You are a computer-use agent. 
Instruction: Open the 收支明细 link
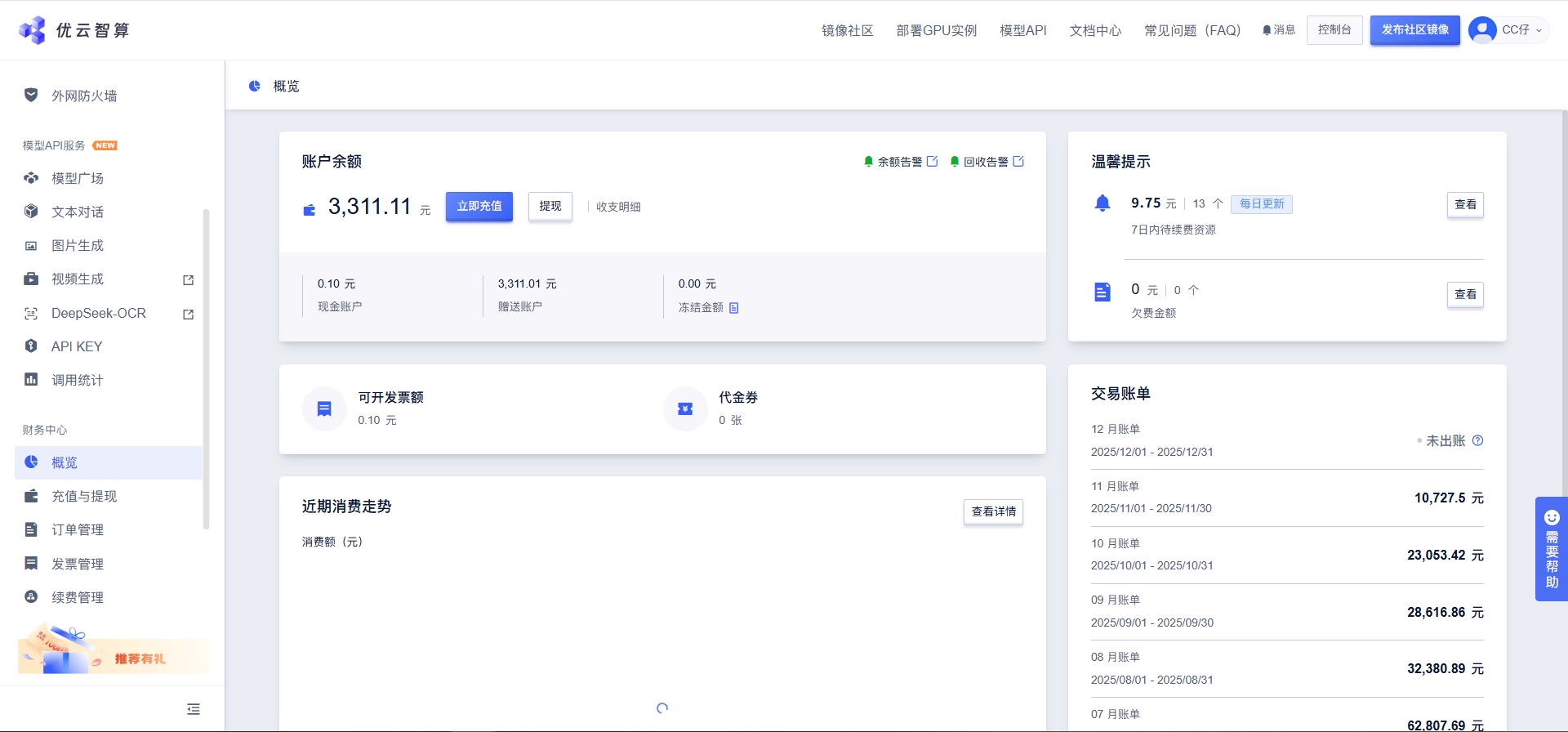[618, 207]
